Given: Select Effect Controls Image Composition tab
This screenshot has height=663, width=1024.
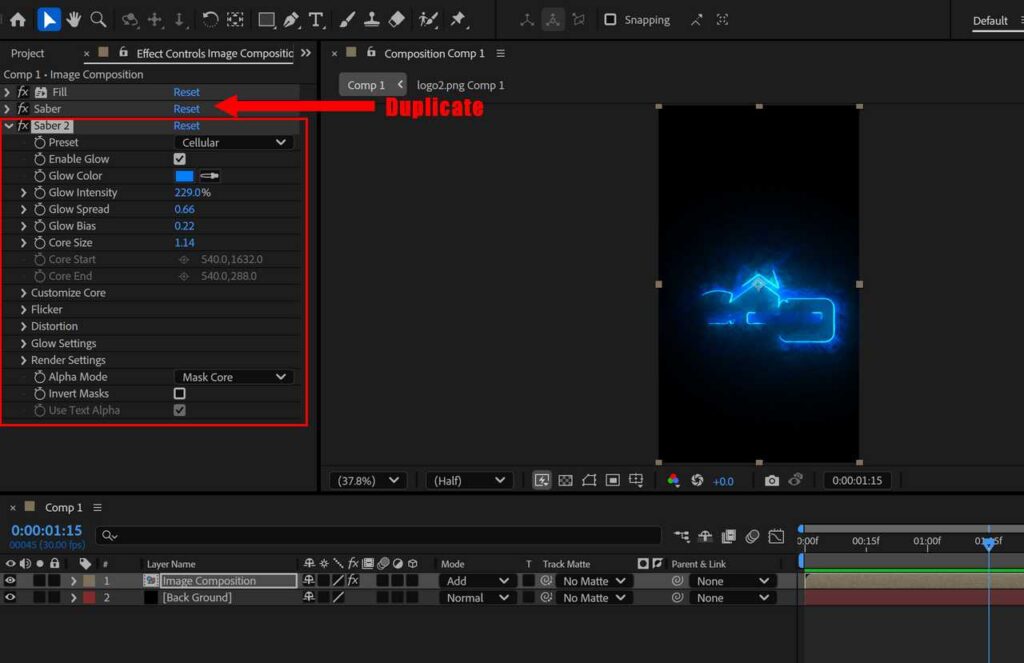Looking at the screenshot, I should (214, 54).
